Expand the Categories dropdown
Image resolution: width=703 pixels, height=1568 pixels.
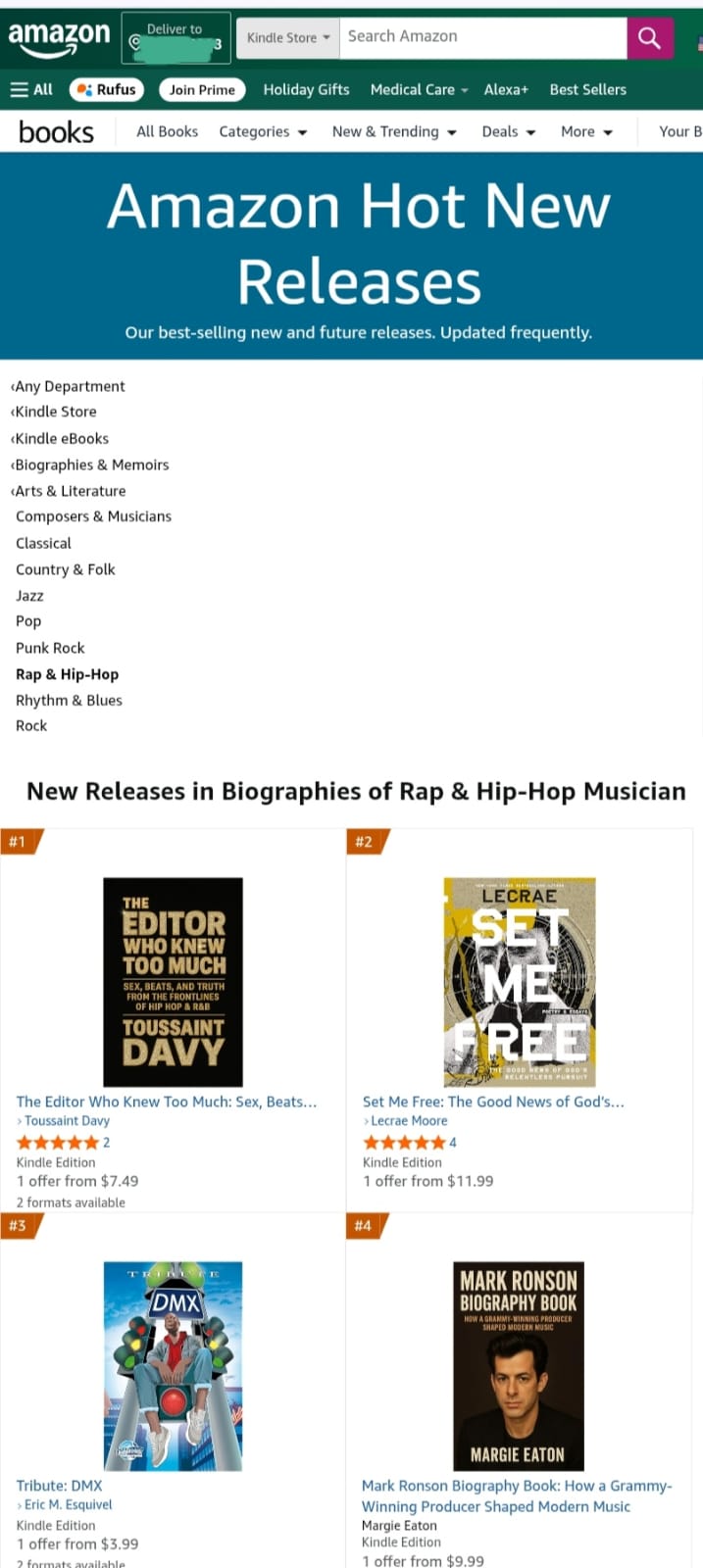click(x=263, y=131)
